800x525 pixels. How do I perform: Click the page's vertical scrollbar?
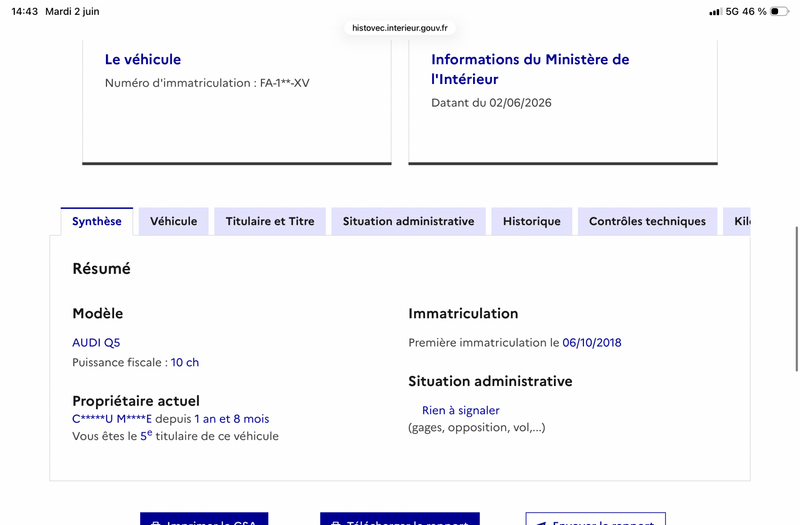click(x=797, y=299)
